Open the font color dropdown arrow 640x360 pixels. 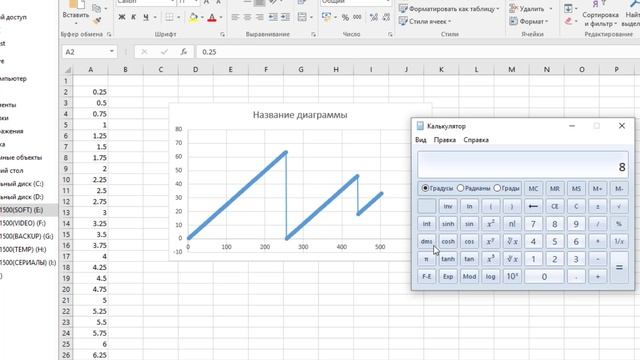221,18
